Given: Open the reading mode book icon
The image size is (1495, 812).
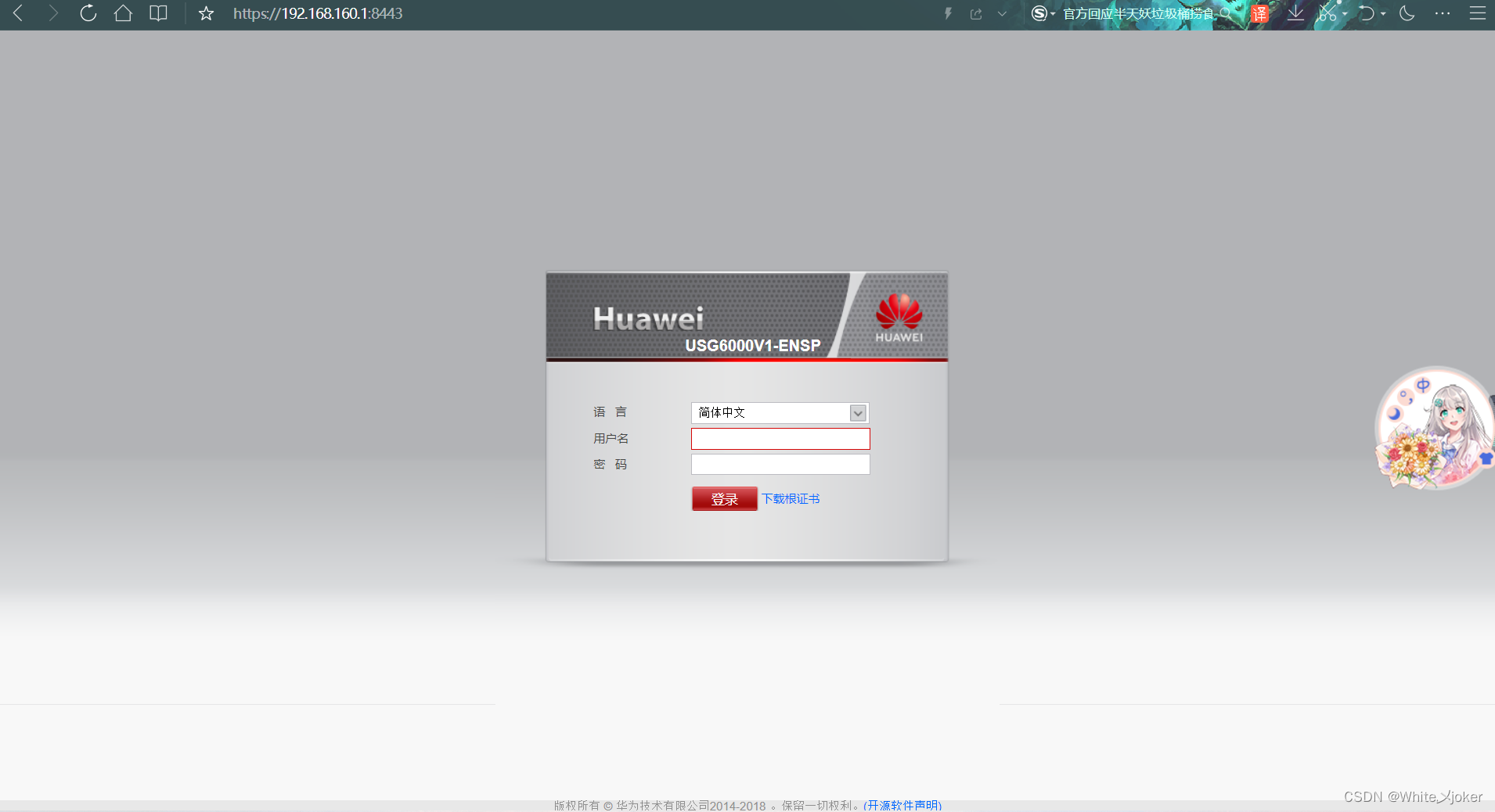Looking at the screenshot, I should (x=158, y=13).
